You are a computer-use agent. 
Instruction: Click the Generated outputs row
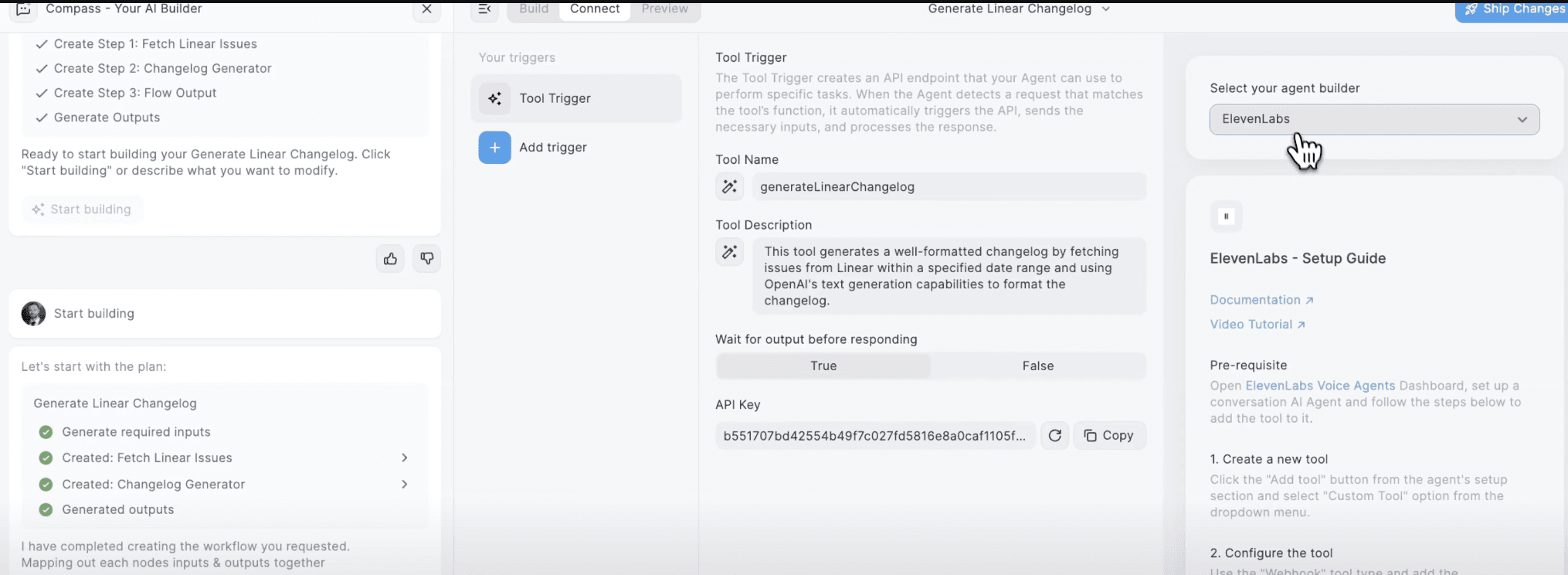118,510
